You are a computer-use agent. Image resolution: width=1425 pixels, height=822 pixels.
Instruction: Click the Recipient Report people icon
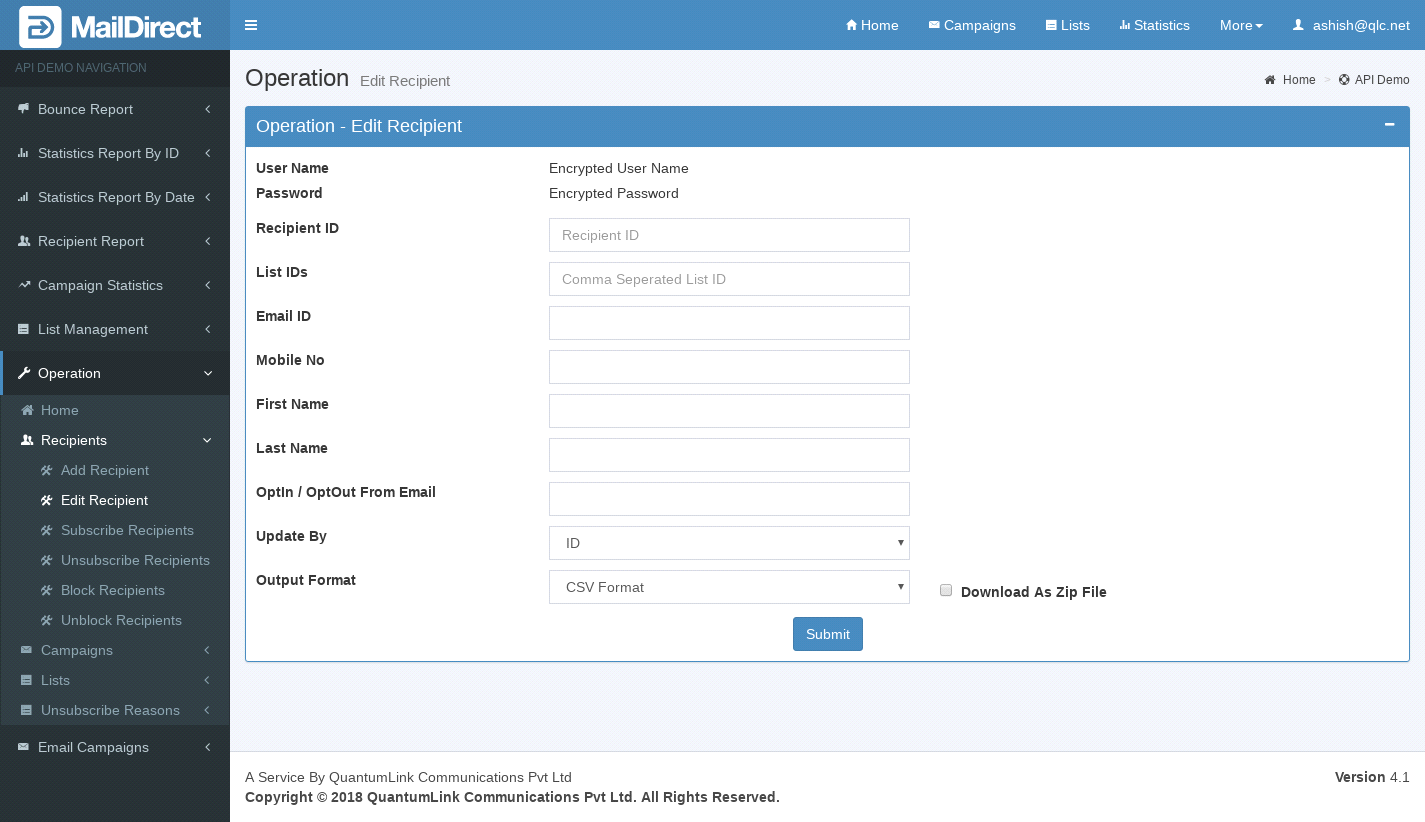click(23, 241)
